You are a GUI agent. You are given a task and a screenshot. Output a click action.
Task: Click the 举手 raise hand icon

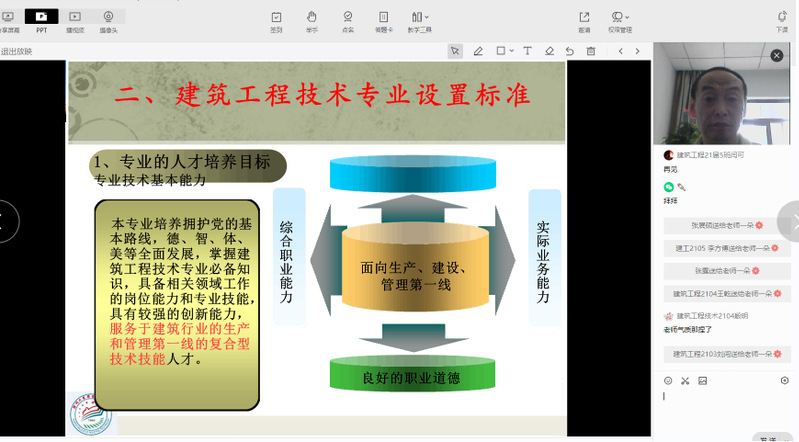point(312,21)
